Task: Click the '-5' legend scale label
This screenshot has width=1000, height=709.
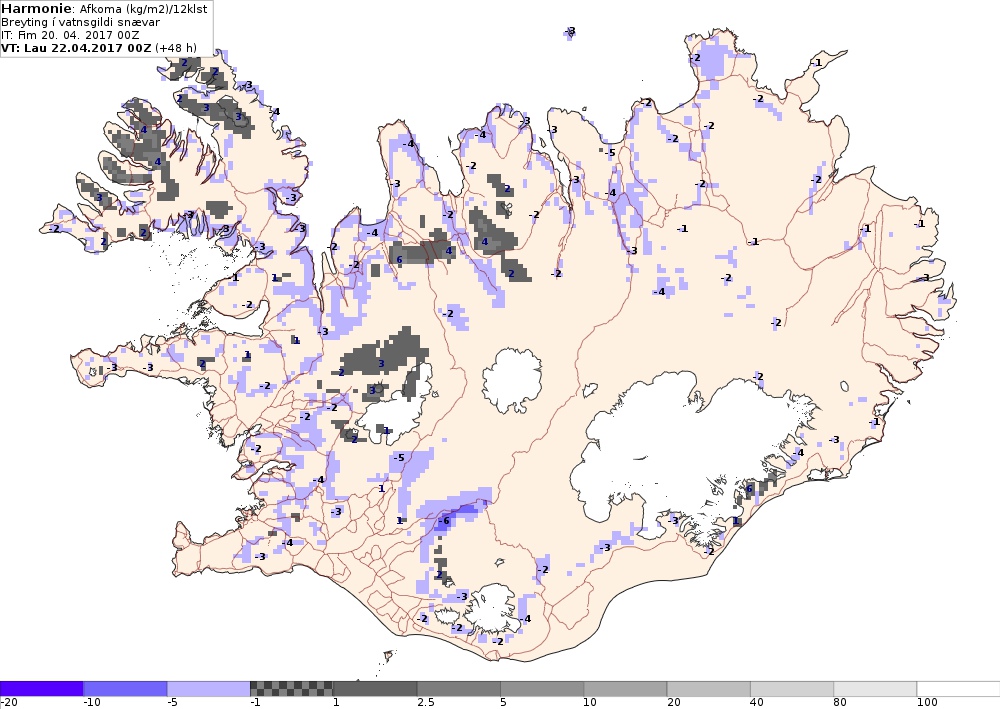Action: point(172,703)
